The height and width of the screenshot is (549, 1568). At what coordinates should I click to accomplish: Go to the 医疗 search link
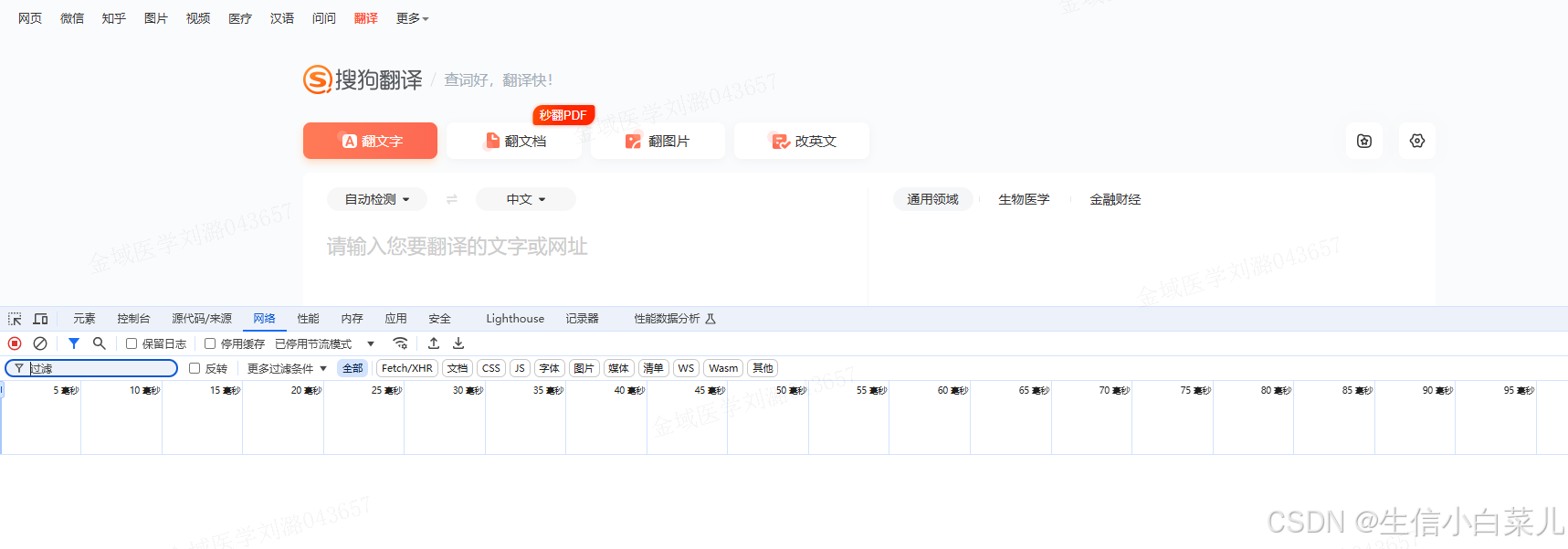(x=240, y=18)
